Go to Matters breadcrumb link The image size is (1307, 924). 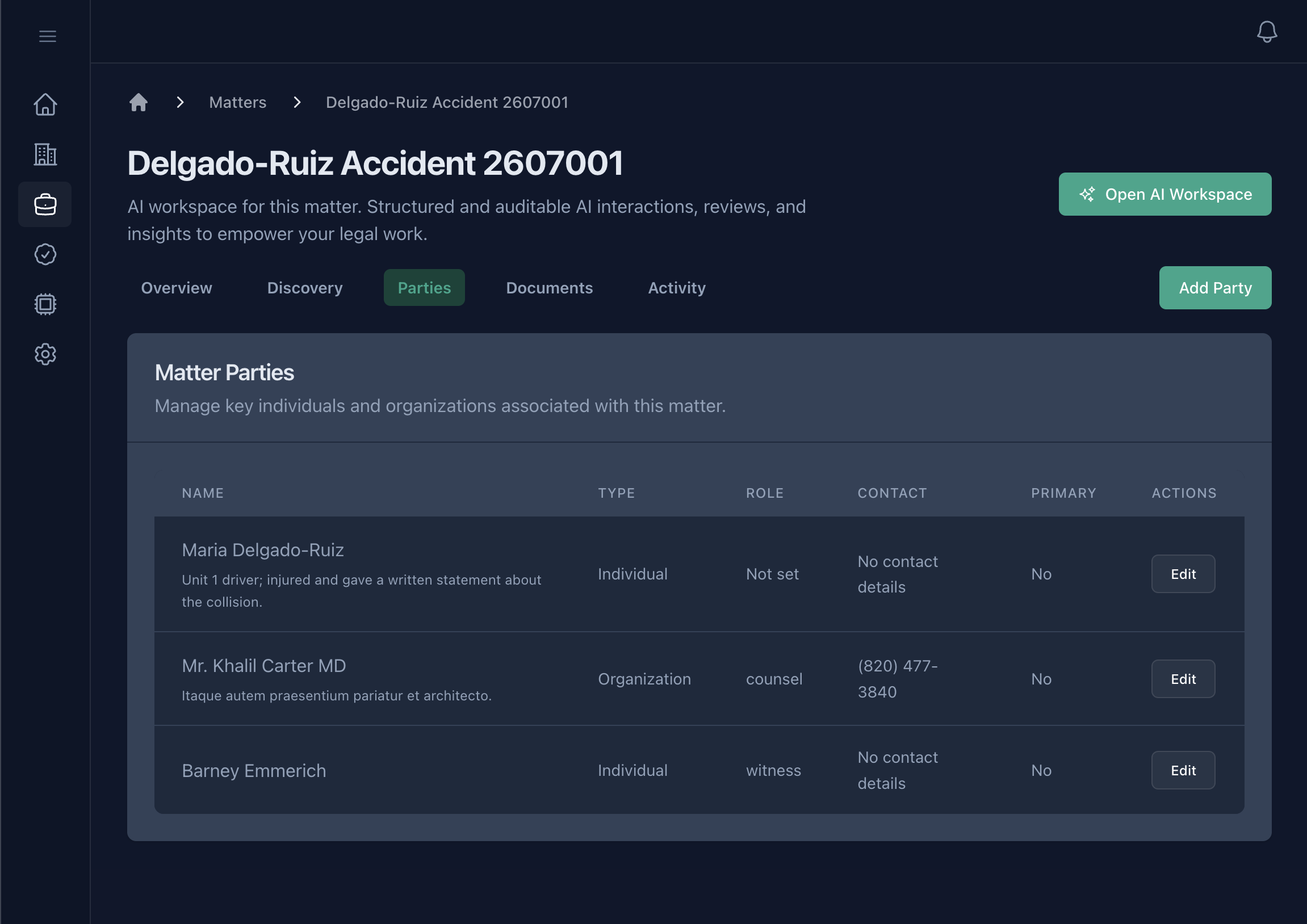coord(237,102)
